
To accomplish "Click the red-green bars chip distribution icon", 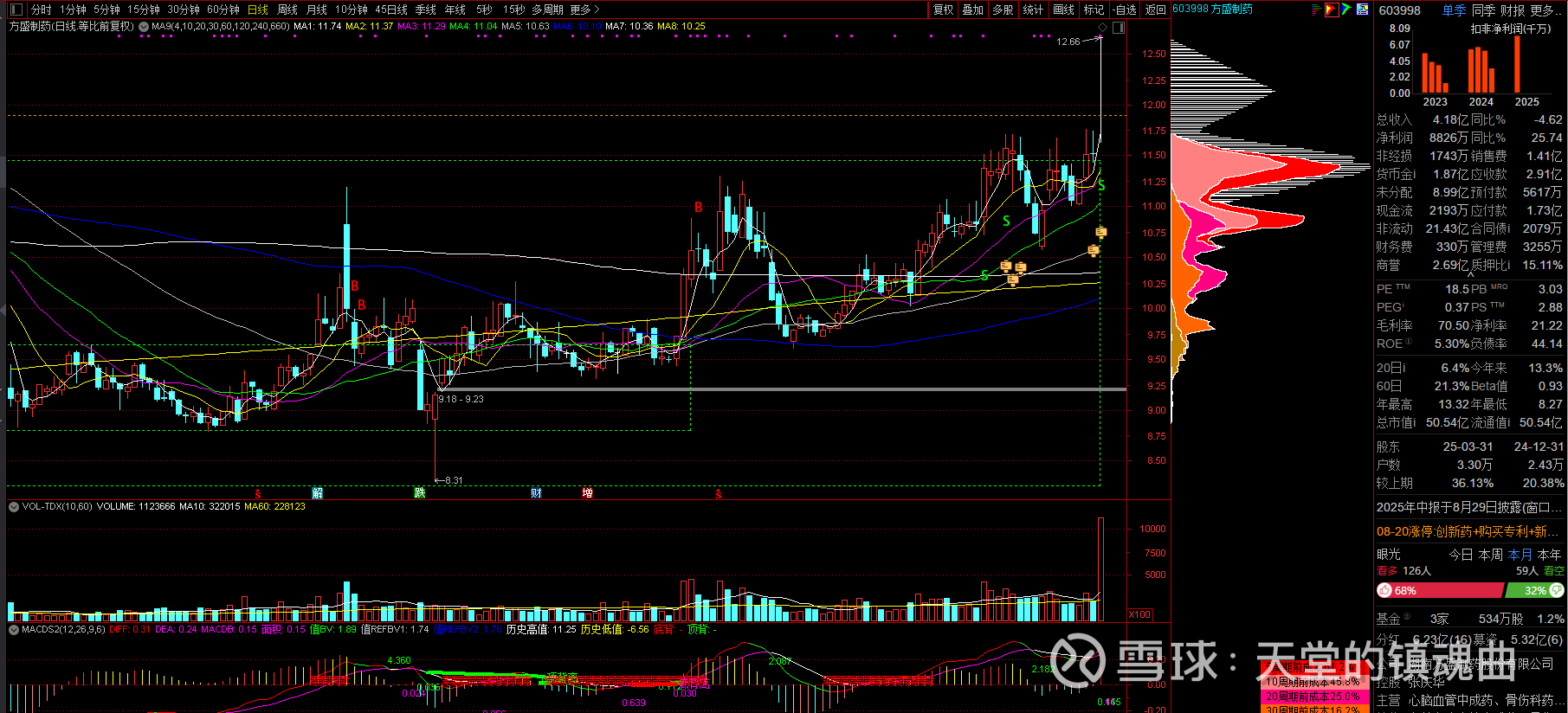I will click(1319, 10).
